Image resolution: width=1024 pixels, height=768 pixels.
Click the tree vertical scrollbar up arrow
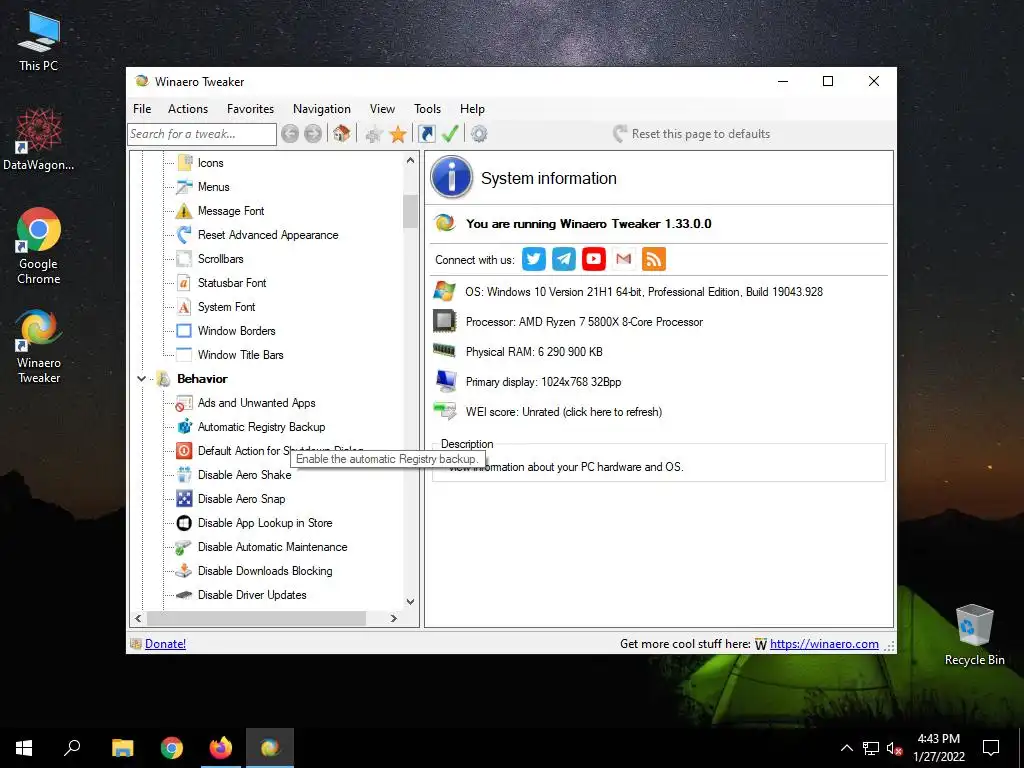410,160
